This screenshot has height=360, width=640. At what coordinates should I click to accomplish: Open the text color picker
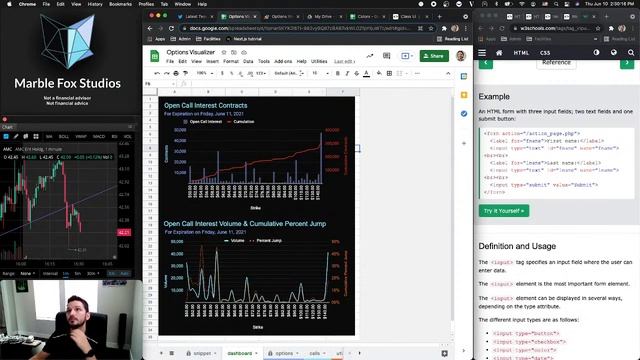tap(367, 73)
